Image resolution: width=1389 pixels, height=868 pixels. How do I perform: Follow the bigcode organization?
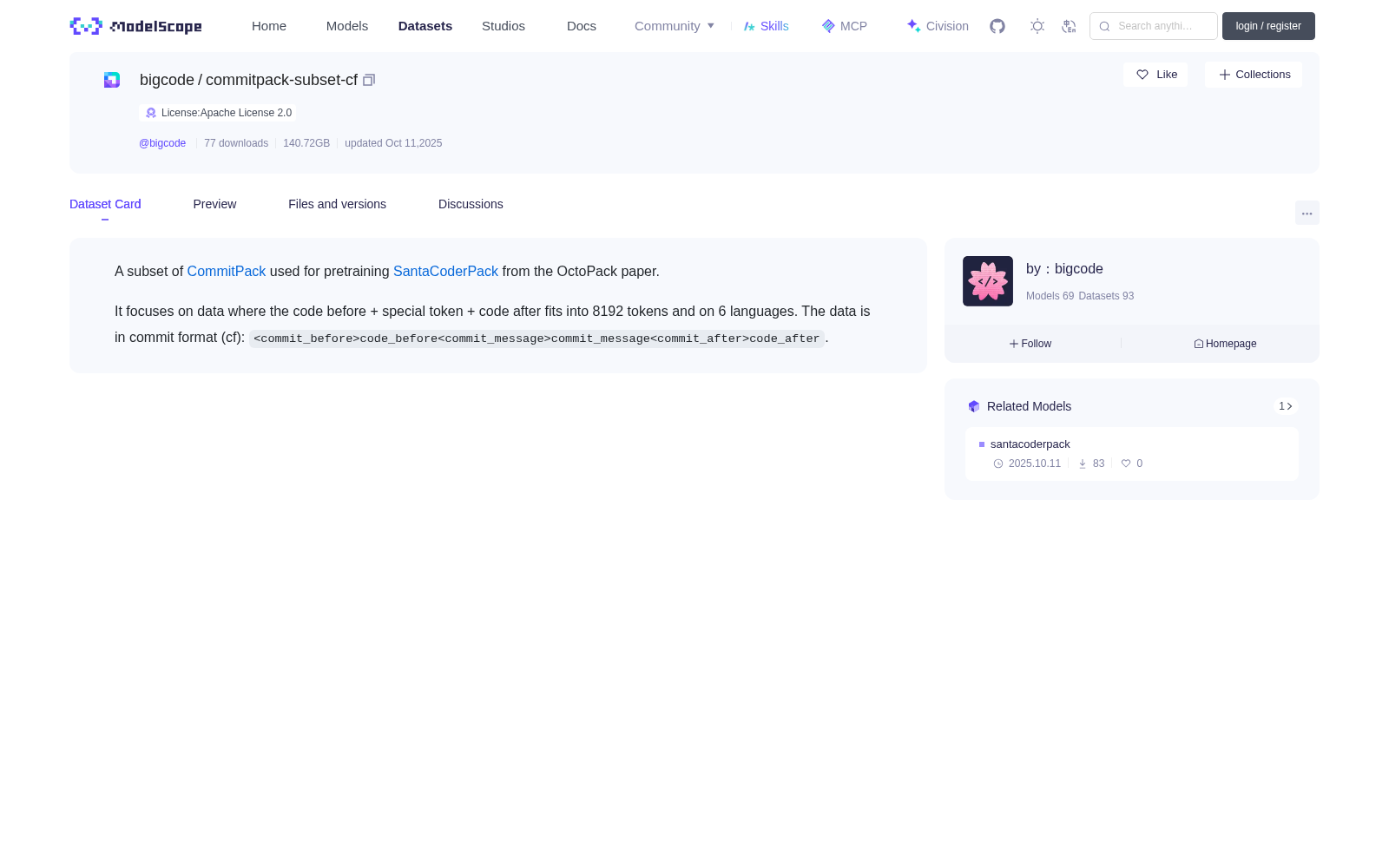click(x=1030, y=344)
